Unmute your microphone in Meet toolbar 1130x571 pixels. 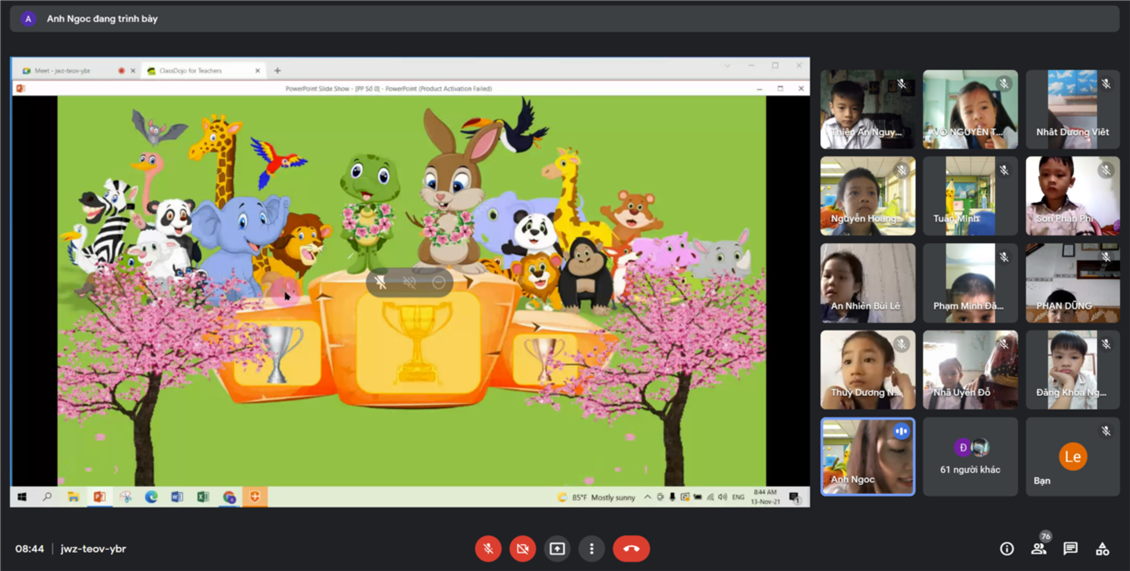point(488,549)
